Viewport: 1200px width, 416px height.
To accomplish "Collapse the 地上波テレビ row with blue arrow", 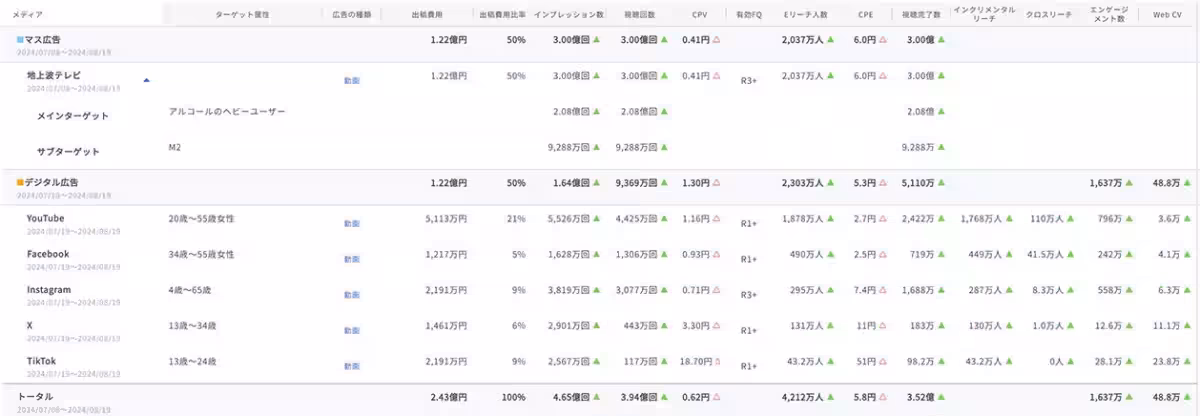I will (148, 80).
